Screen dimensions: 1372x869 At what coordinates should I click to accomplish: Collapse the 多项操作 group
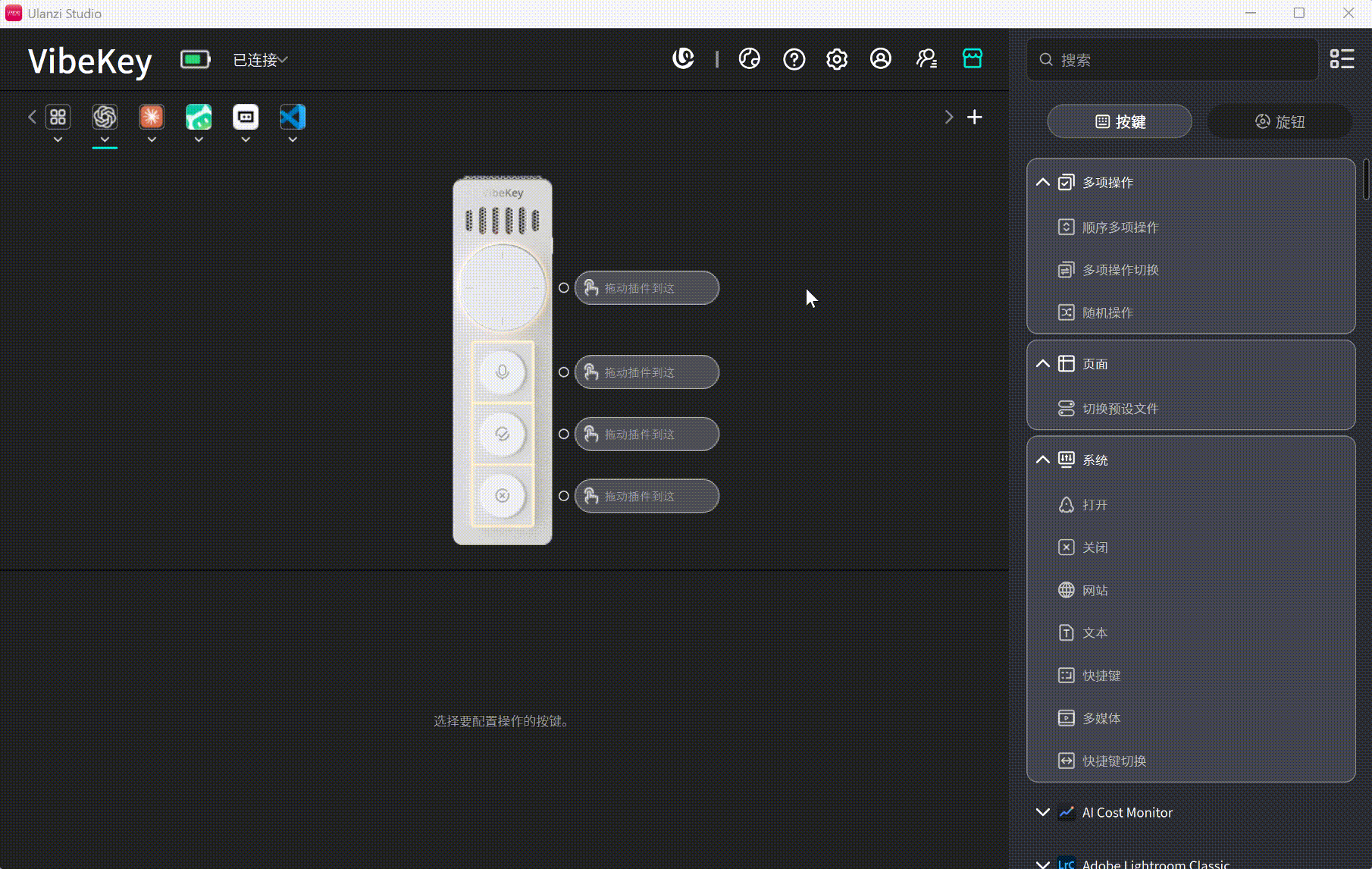(1043, 182)
